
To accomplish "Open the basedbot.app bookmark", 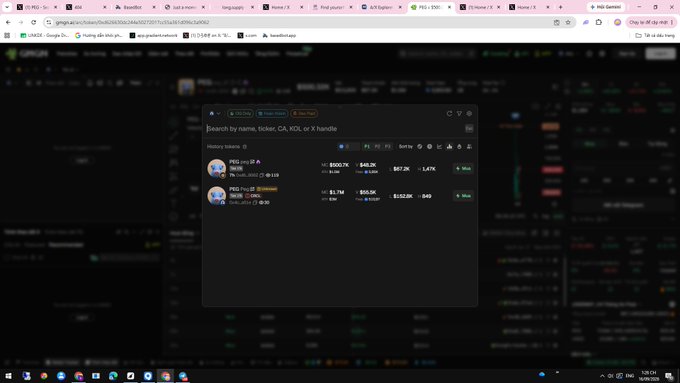I will coord(279,36).
